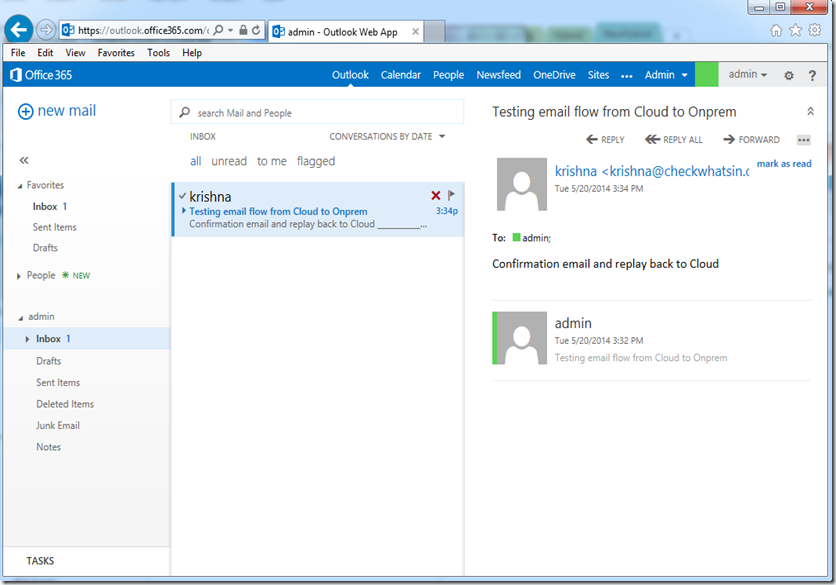Collapse the folder pane with double chevron
The height and width of the screenshot is (585, 836).
click(x=24, y=160)
